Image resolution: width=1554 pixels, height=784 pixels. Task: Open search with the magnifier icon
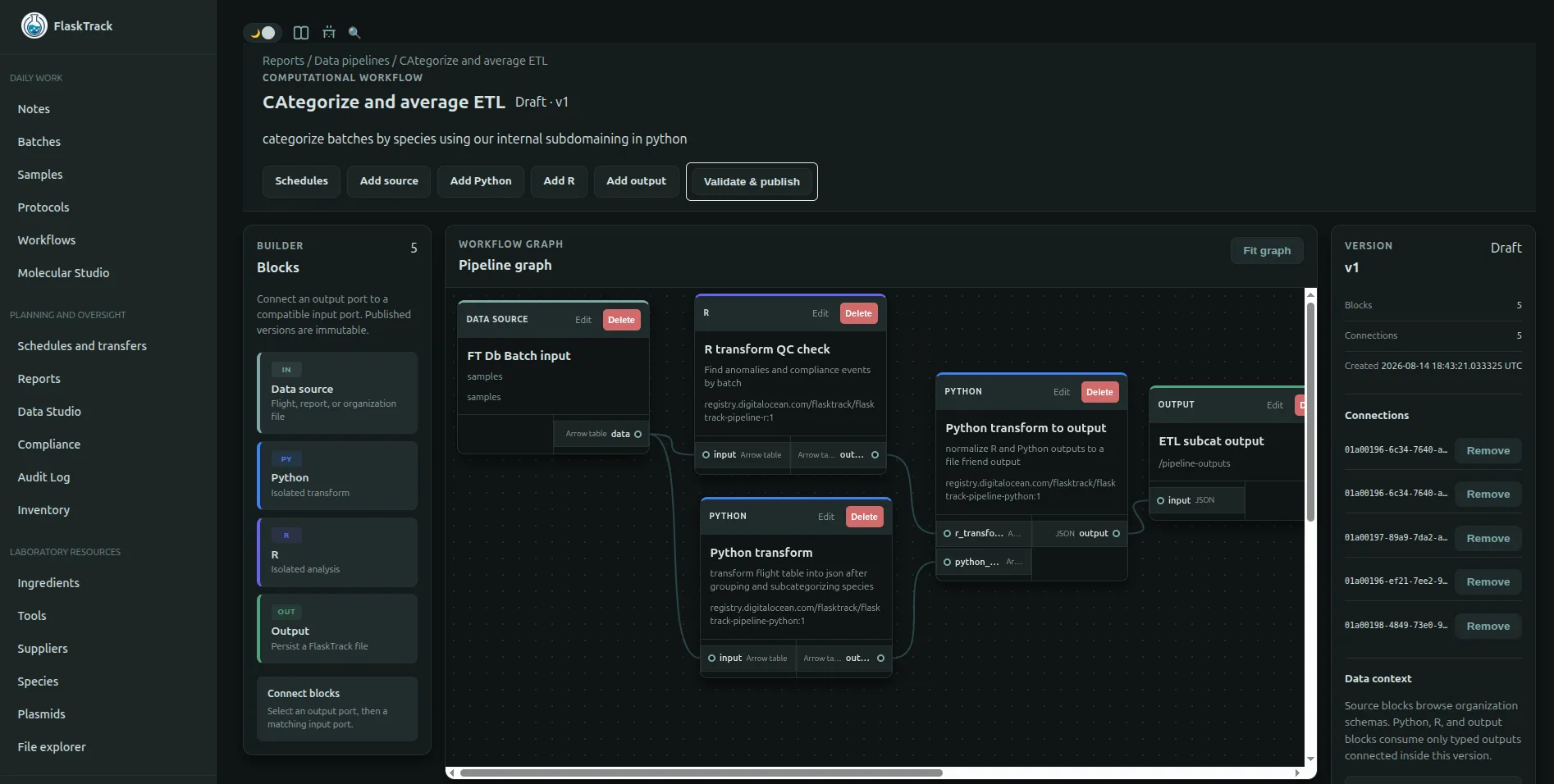354,33
